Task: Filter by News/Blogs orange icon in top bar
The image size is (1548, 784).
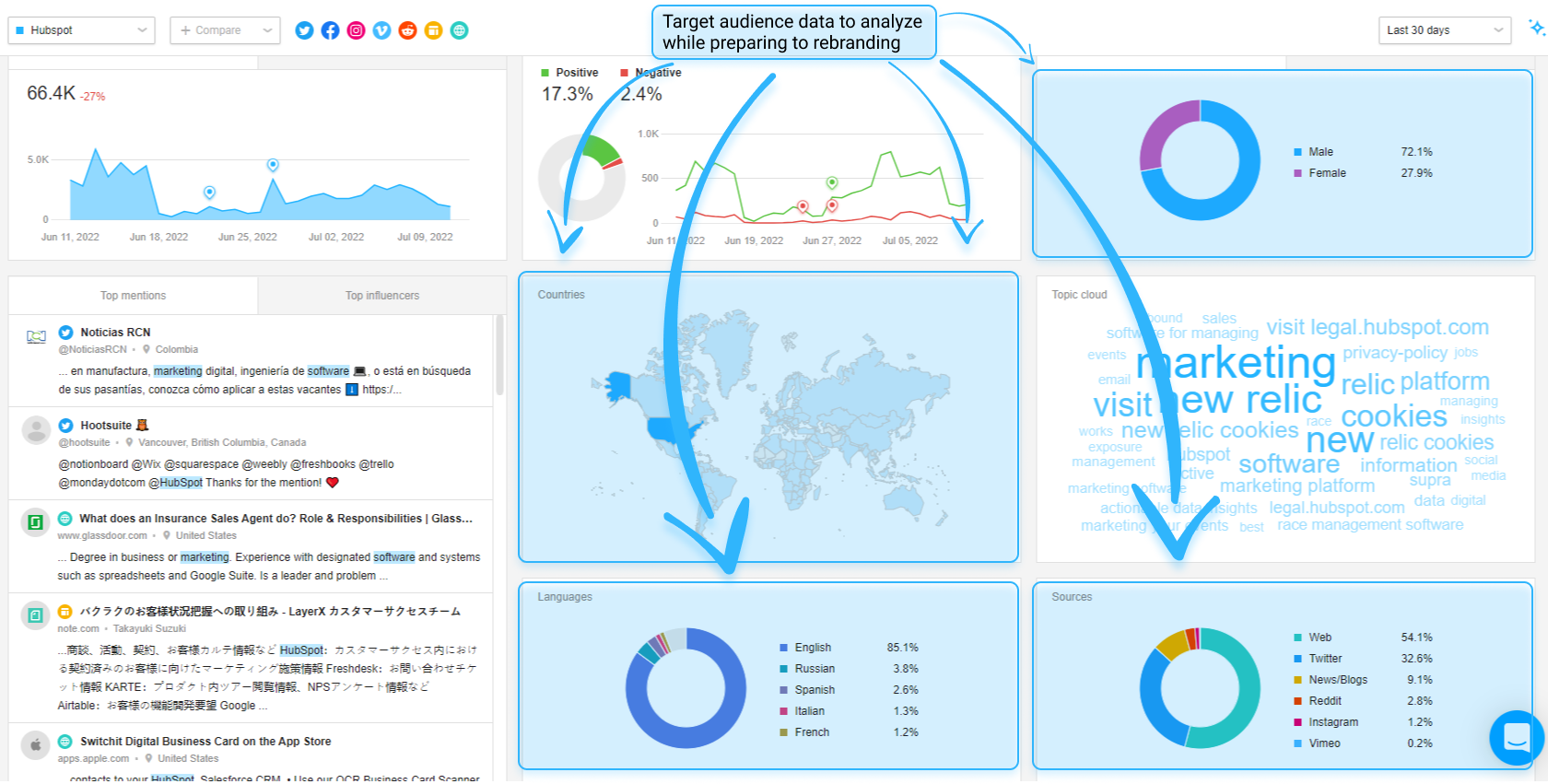Action: pos(433,30)
